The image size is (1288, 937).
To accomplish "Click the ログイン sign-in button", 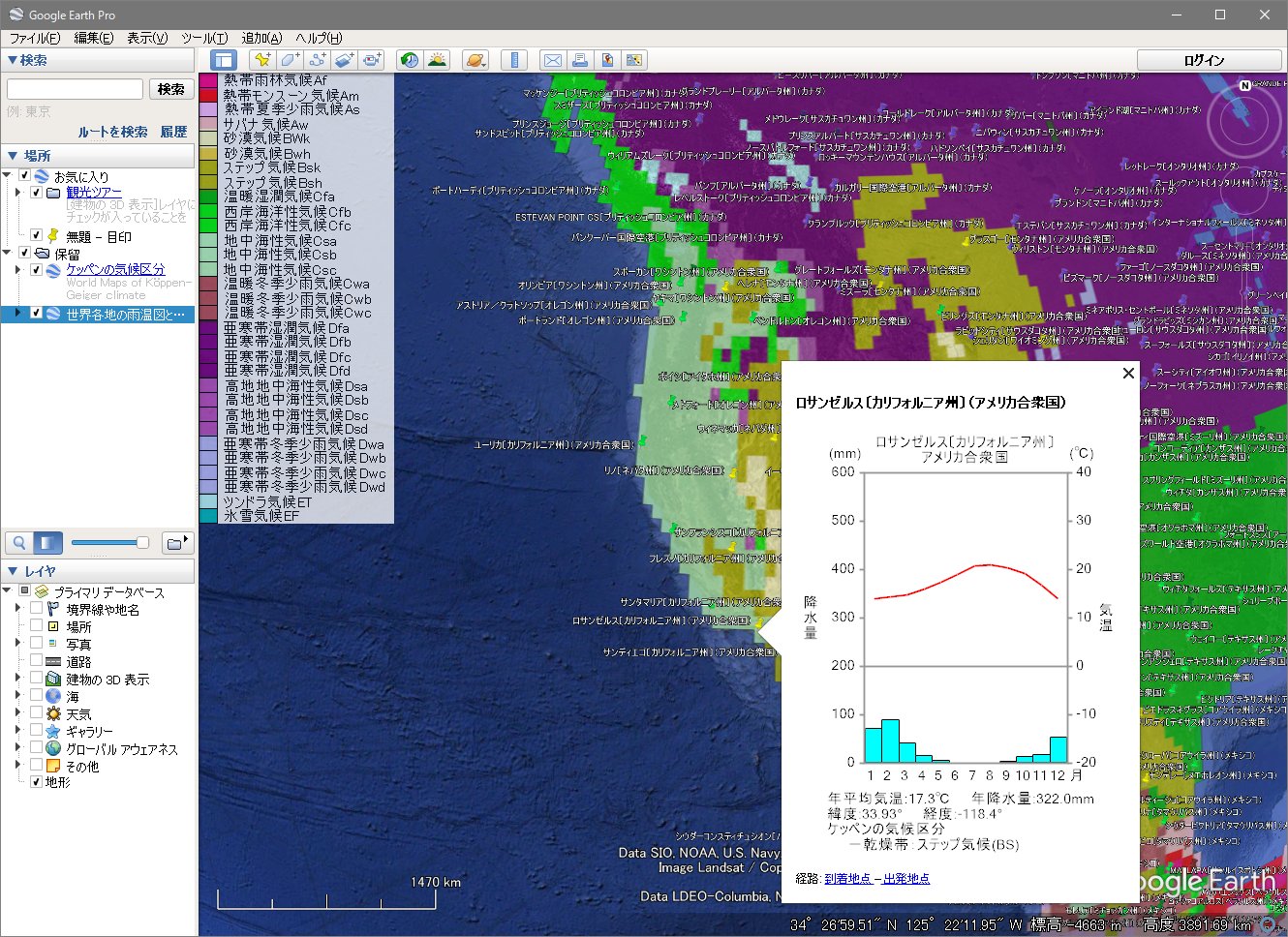I will [1204, 60].
